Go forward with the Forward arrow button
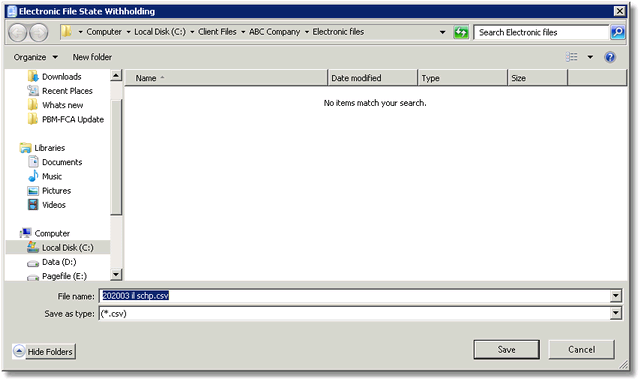 point(39,32)
